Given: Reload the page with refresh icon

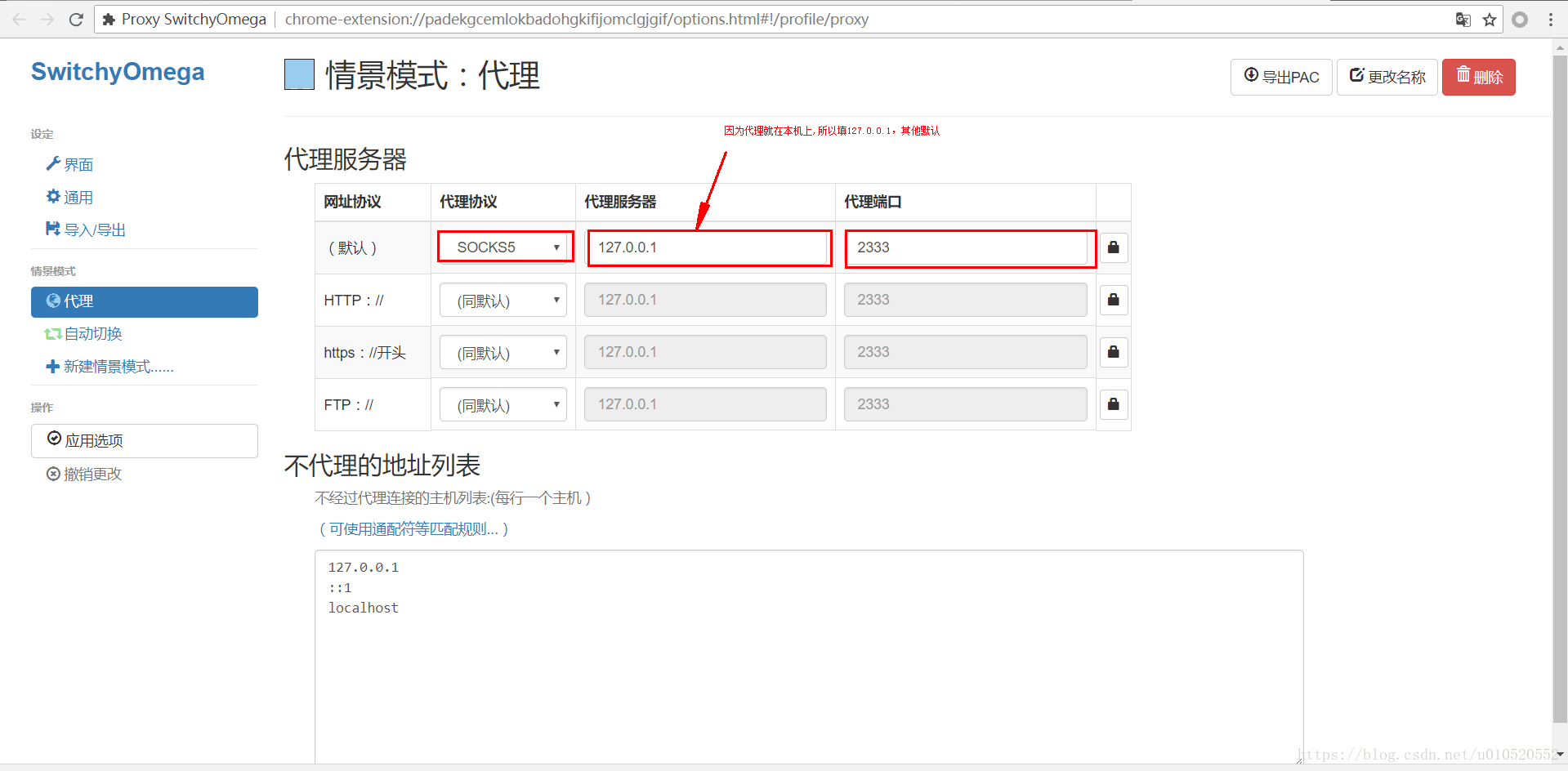Looking at the screenshot, I should coord(76,19).
